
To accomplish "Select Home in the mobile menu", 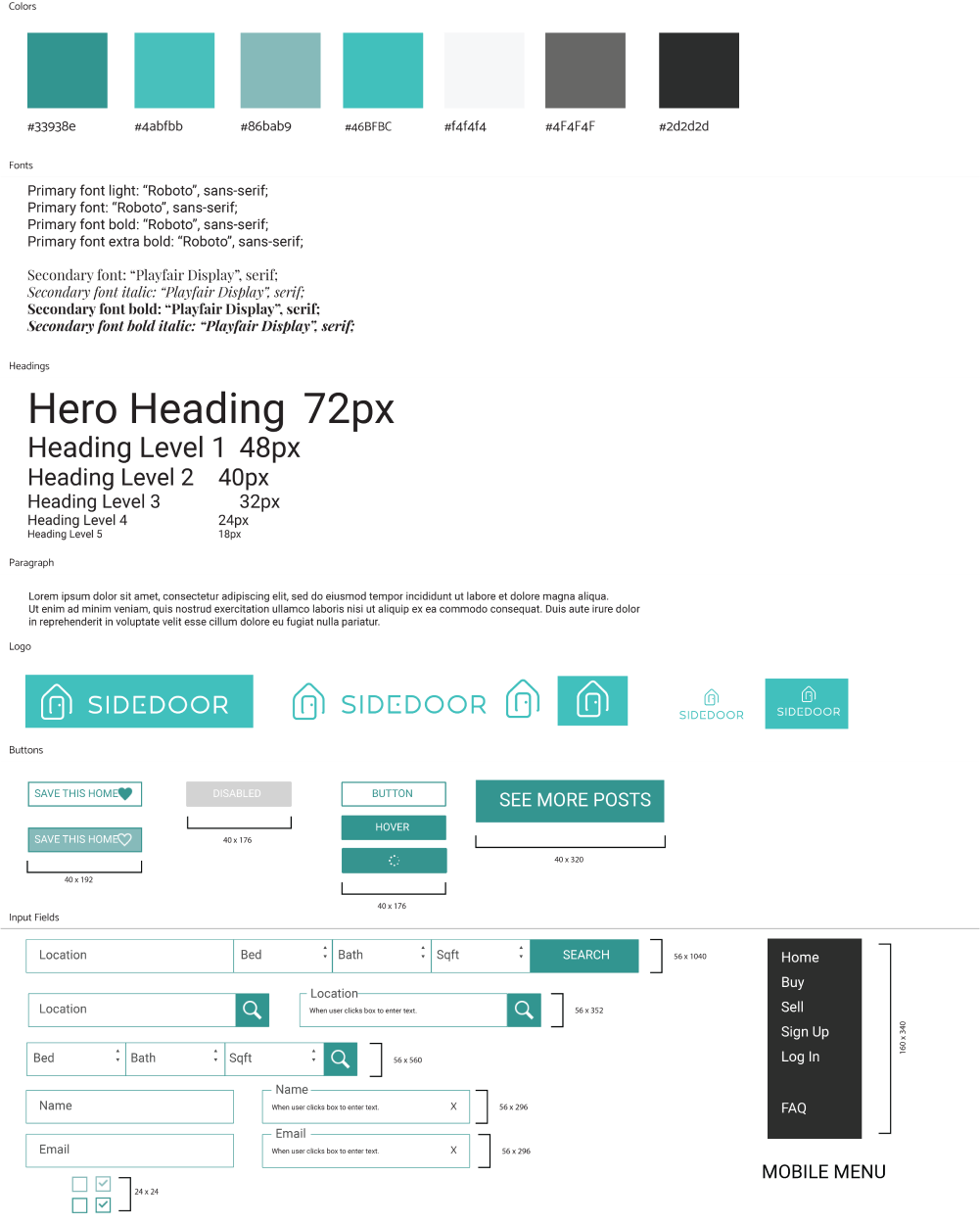I will (x=800, y=957).
